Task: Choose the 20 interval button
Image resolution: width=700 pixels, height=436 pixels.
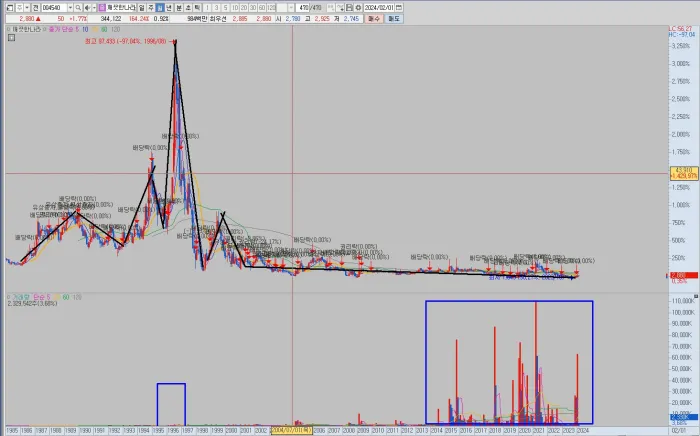Action: pos(244,8)
